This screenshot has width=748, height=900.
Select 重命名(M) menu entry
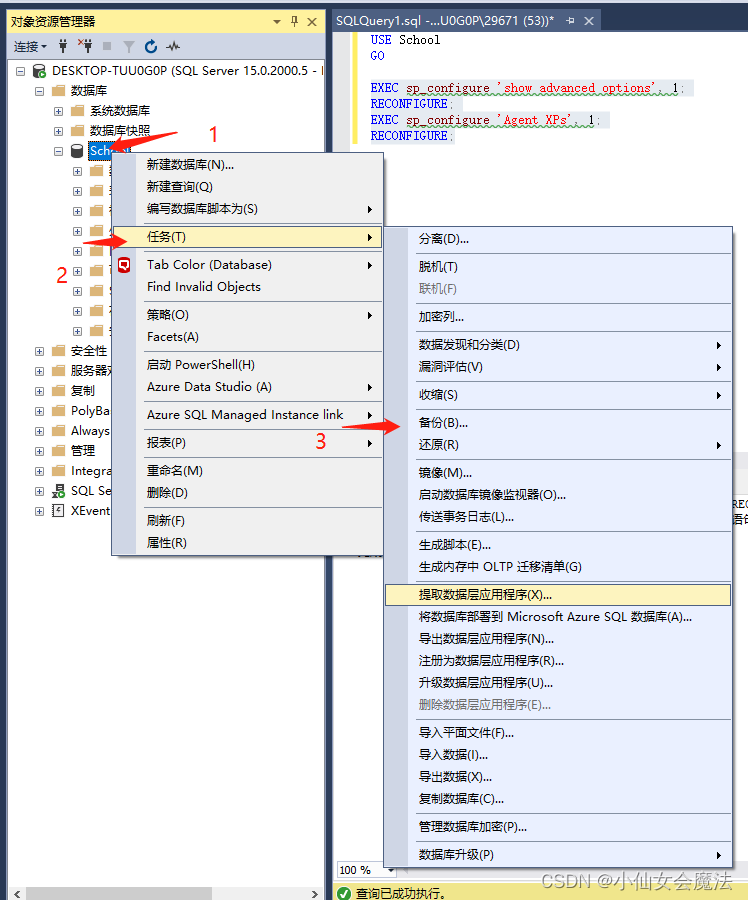[x=248, y=471]
